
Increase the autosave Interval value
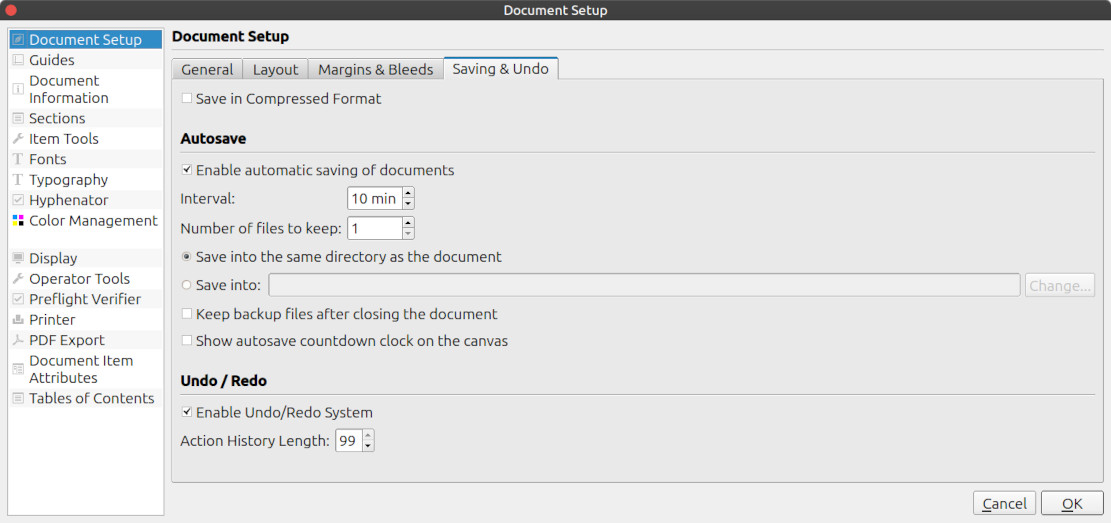pos(408,193)
